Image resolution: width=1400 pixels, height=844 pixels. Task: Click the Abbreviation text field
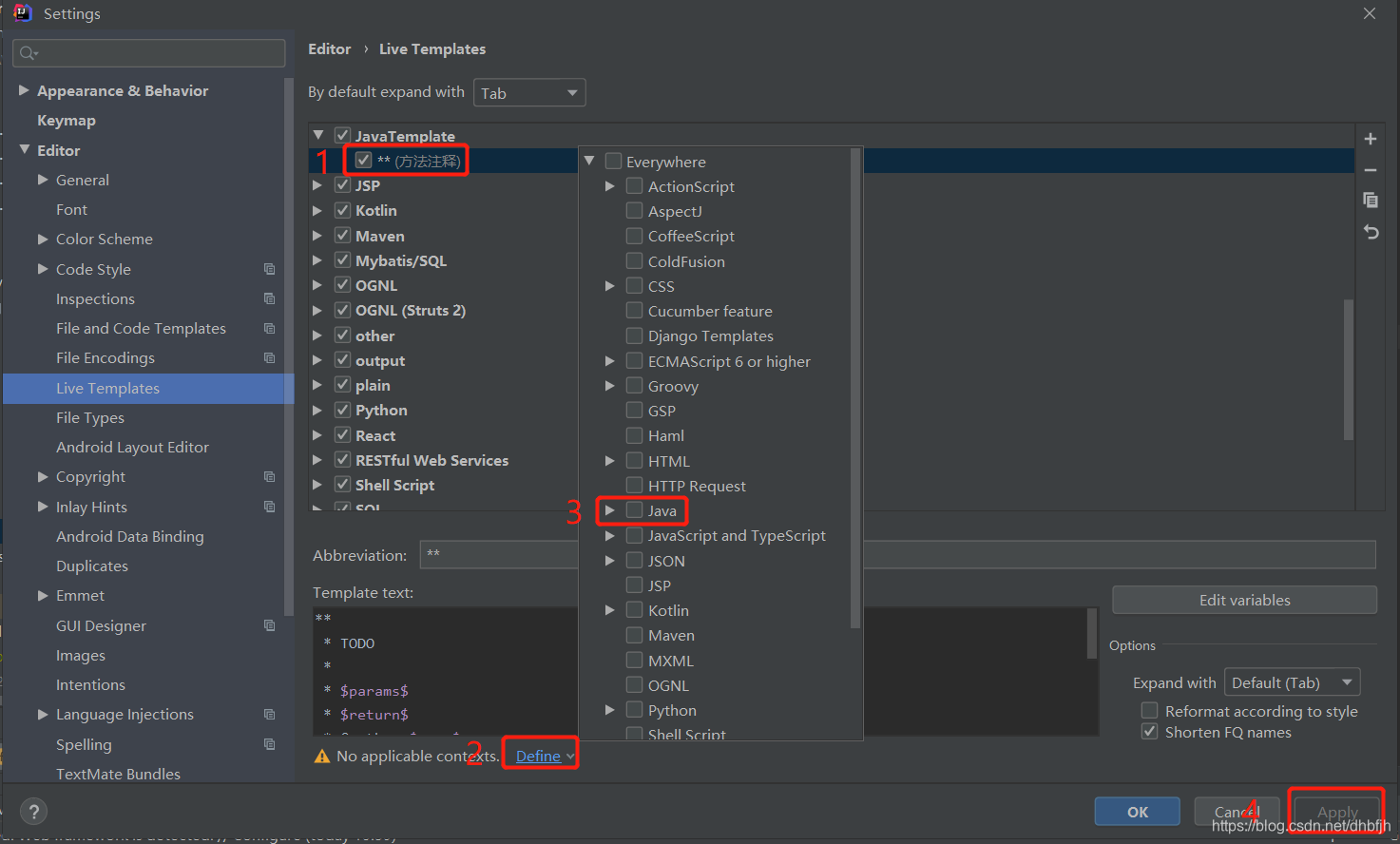(x=897, y=554)
